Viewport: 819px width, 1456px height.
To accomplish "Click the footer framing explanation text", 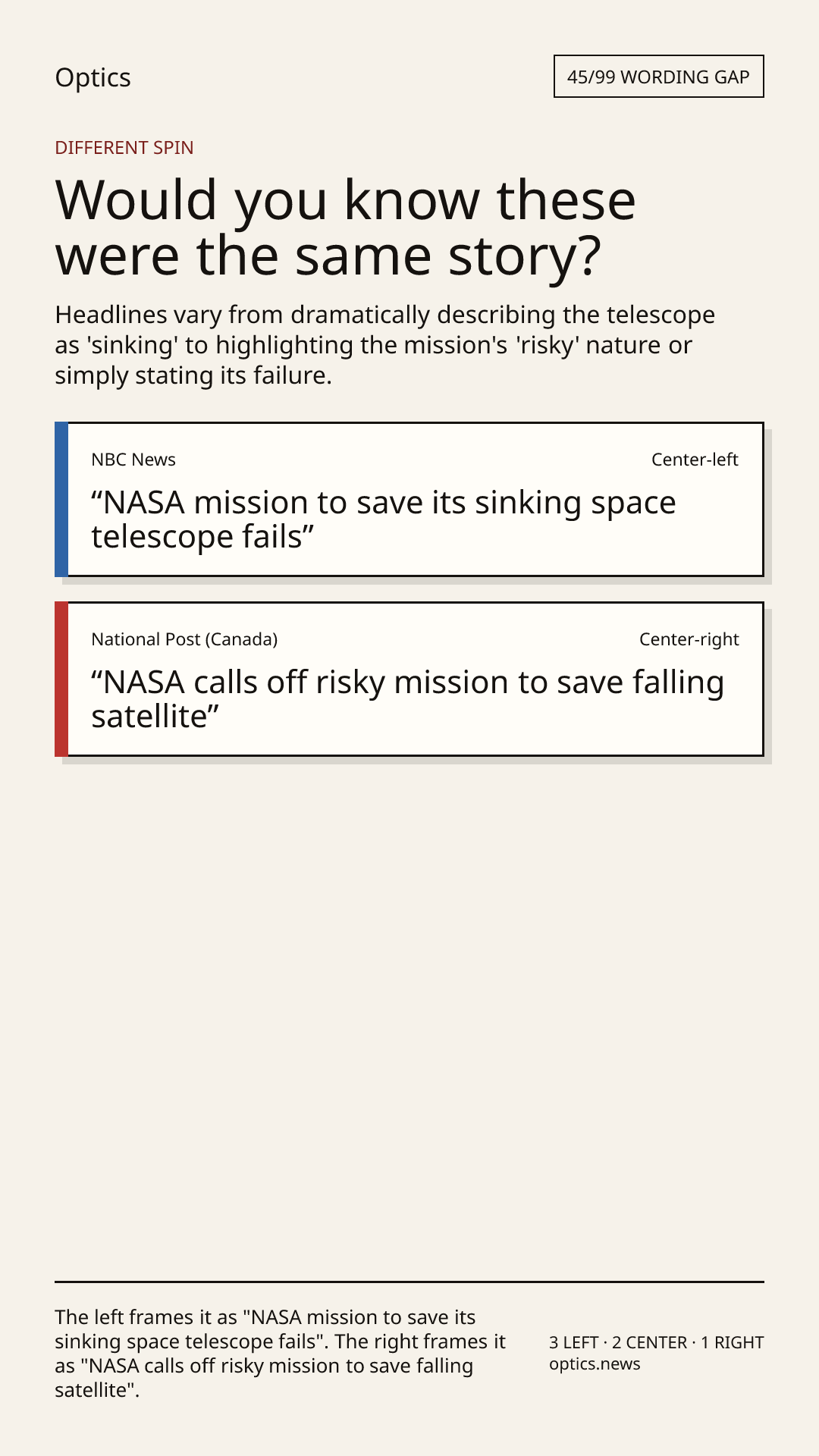I will click(x=280, y=1354).
